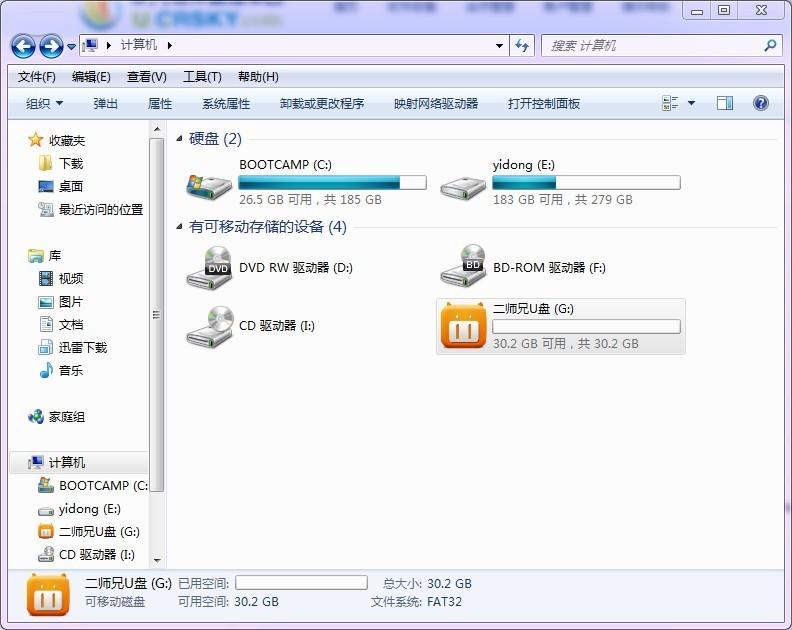Click the change view icon
Screen dimensions: 792x630
pos(670,104)
